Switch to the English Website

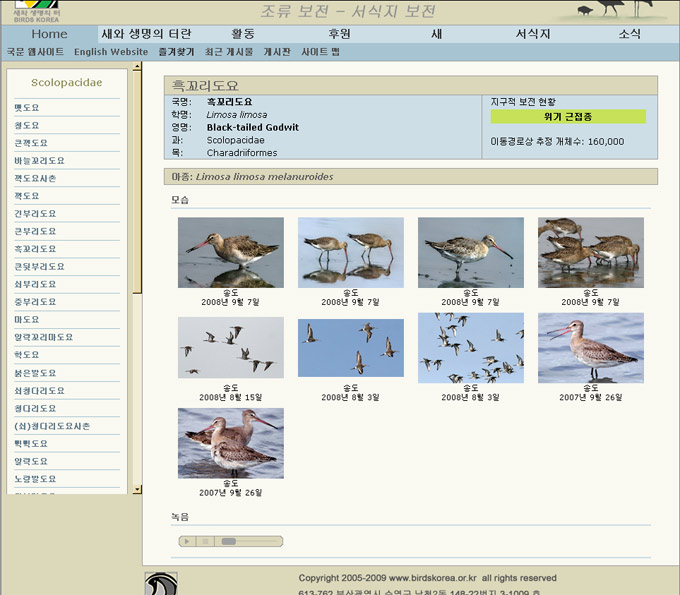click(111, 52)
